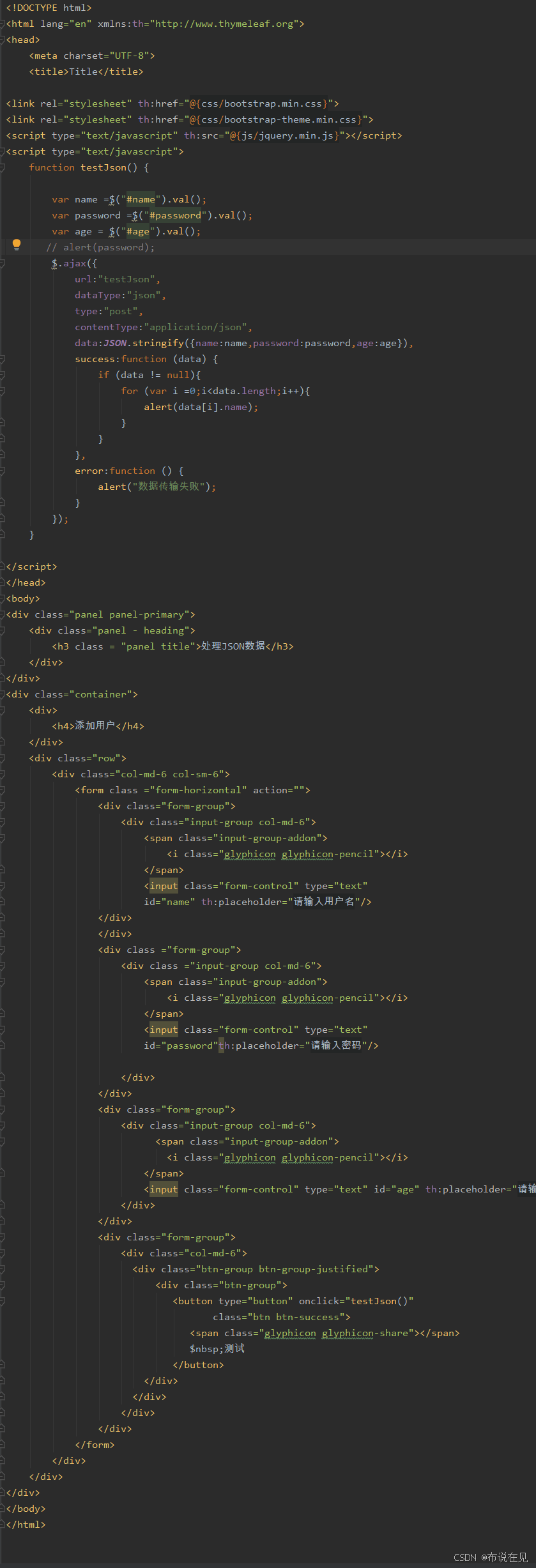The height and width of the screenshot is (1568, 536).
Task: Collapse the fold marker by div class="container"
Action: [3, 694]
